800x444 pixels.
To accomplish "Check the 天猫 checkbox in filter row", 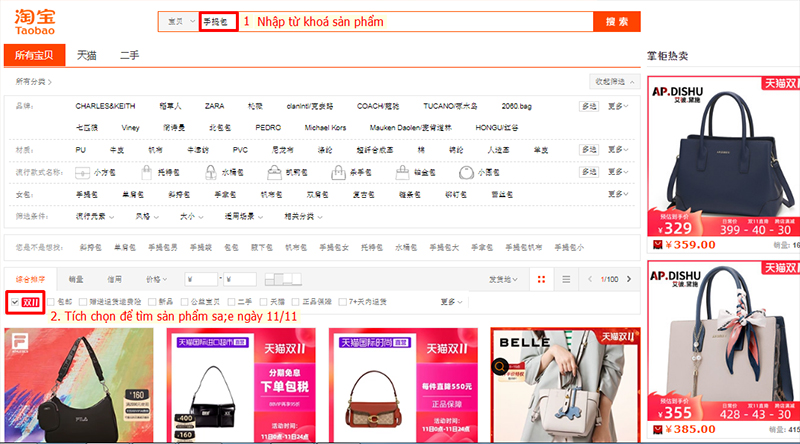I will pyautogui.click(x=263, y=302).
